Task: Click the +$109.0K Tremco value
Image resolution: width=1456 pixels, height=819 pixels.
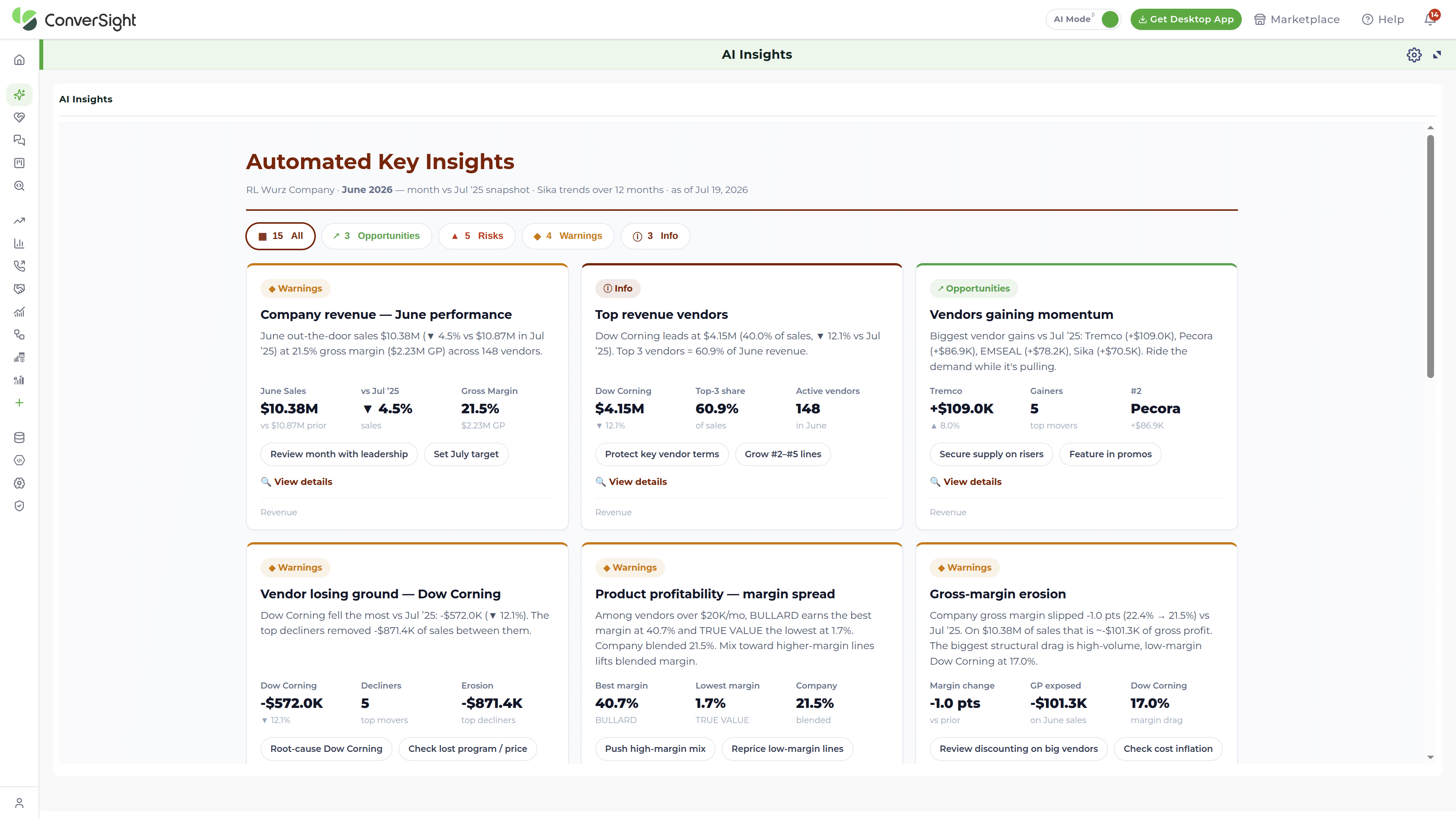Action: point(962,408)
